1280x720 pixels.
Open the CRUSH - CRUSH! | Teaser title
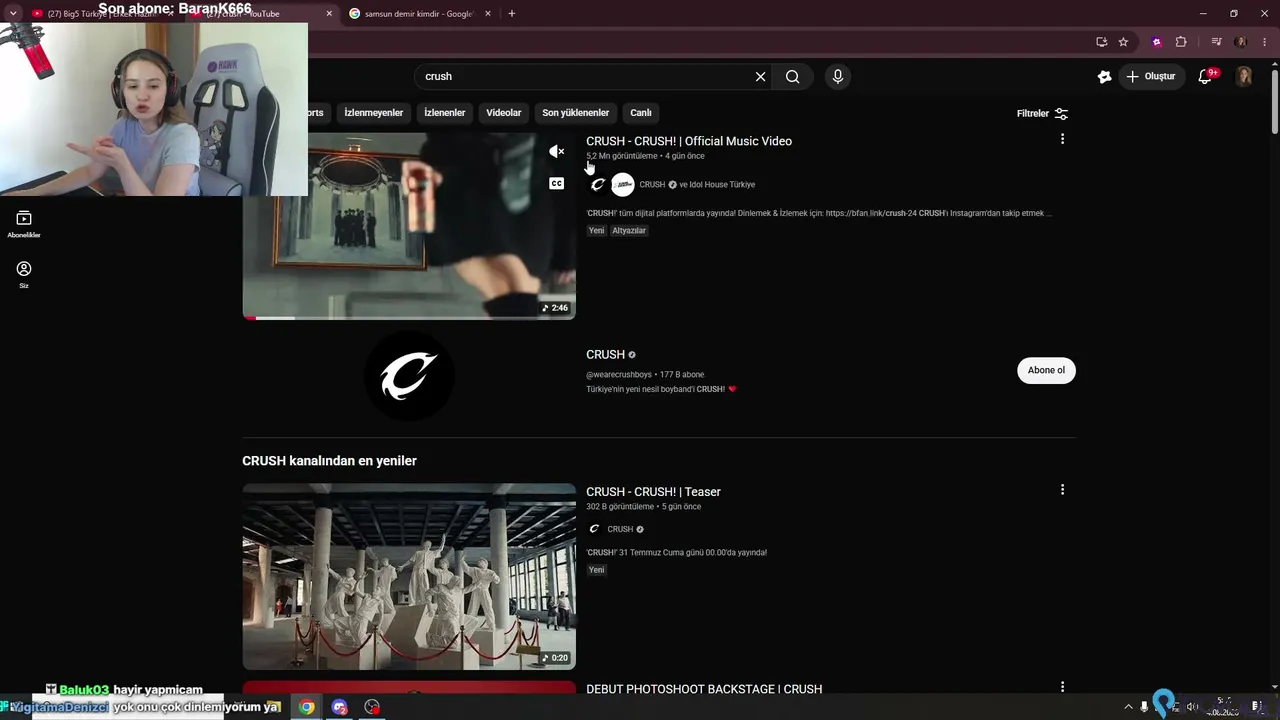click(x=653, y=492)
